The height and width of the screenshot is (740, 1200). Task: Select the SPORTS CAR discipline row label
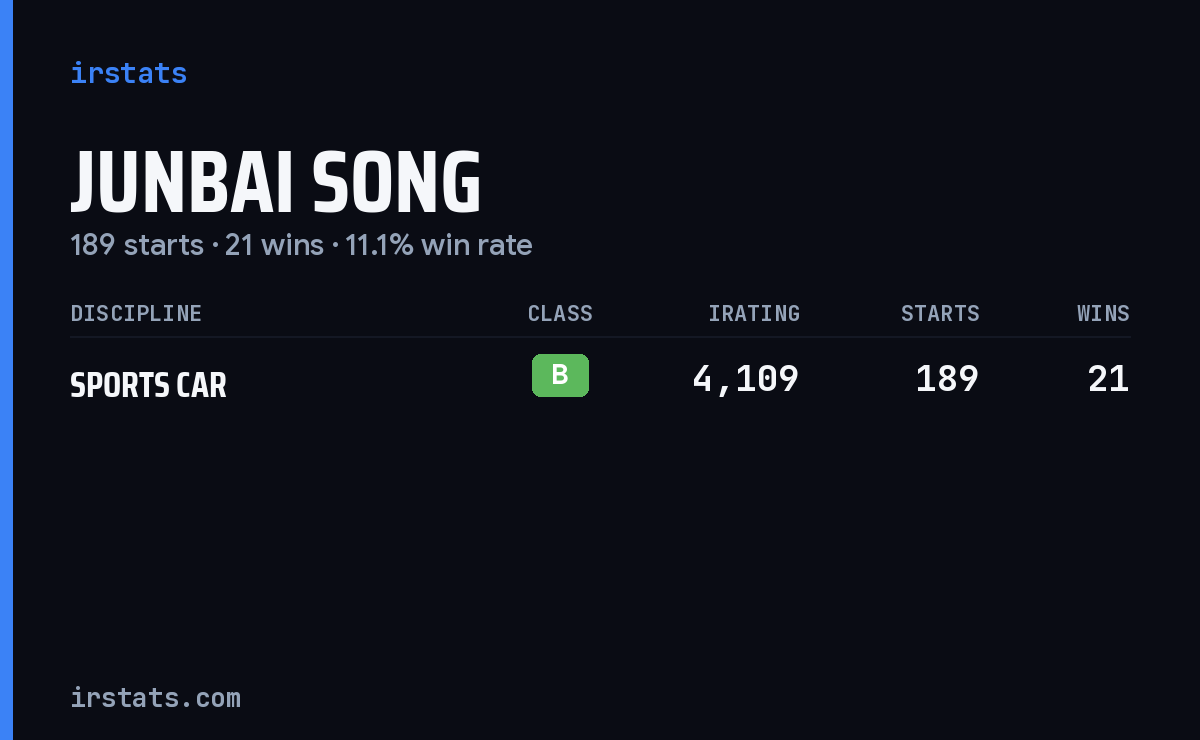[148, 385]
